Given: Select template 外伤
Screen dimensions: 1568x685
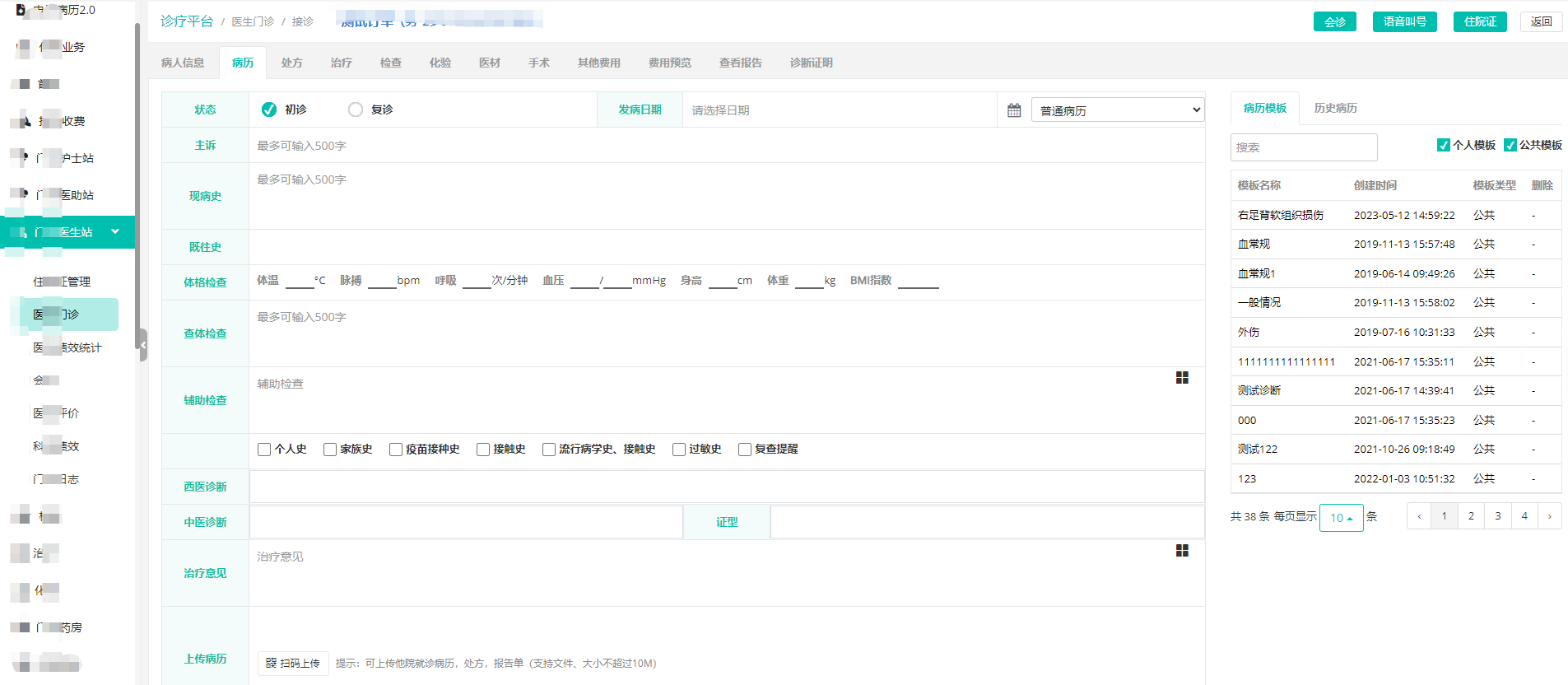Looking at the screenshot, I should tap(1248, 332).
